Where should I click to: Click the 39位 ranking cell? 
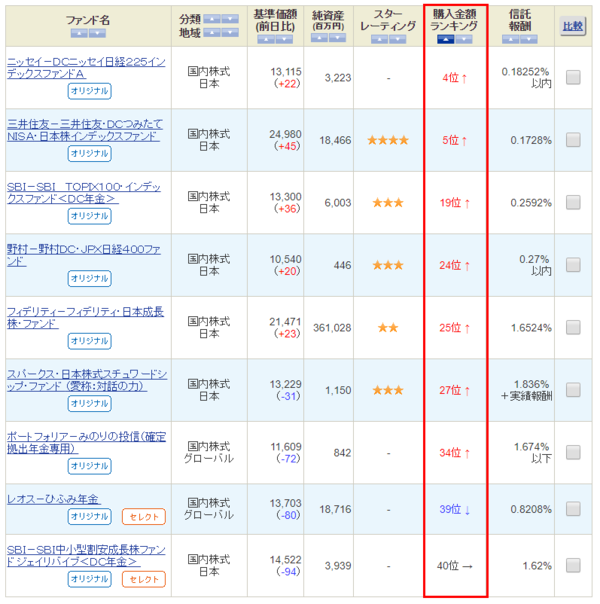[x=455, y=510]
